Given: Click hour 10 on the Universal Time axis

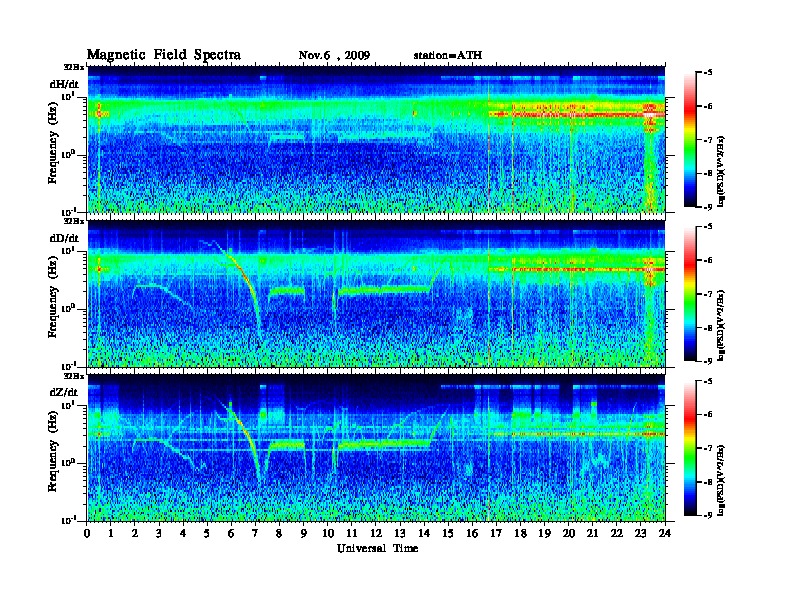Looking at the screenshot, I should point(328,534).
